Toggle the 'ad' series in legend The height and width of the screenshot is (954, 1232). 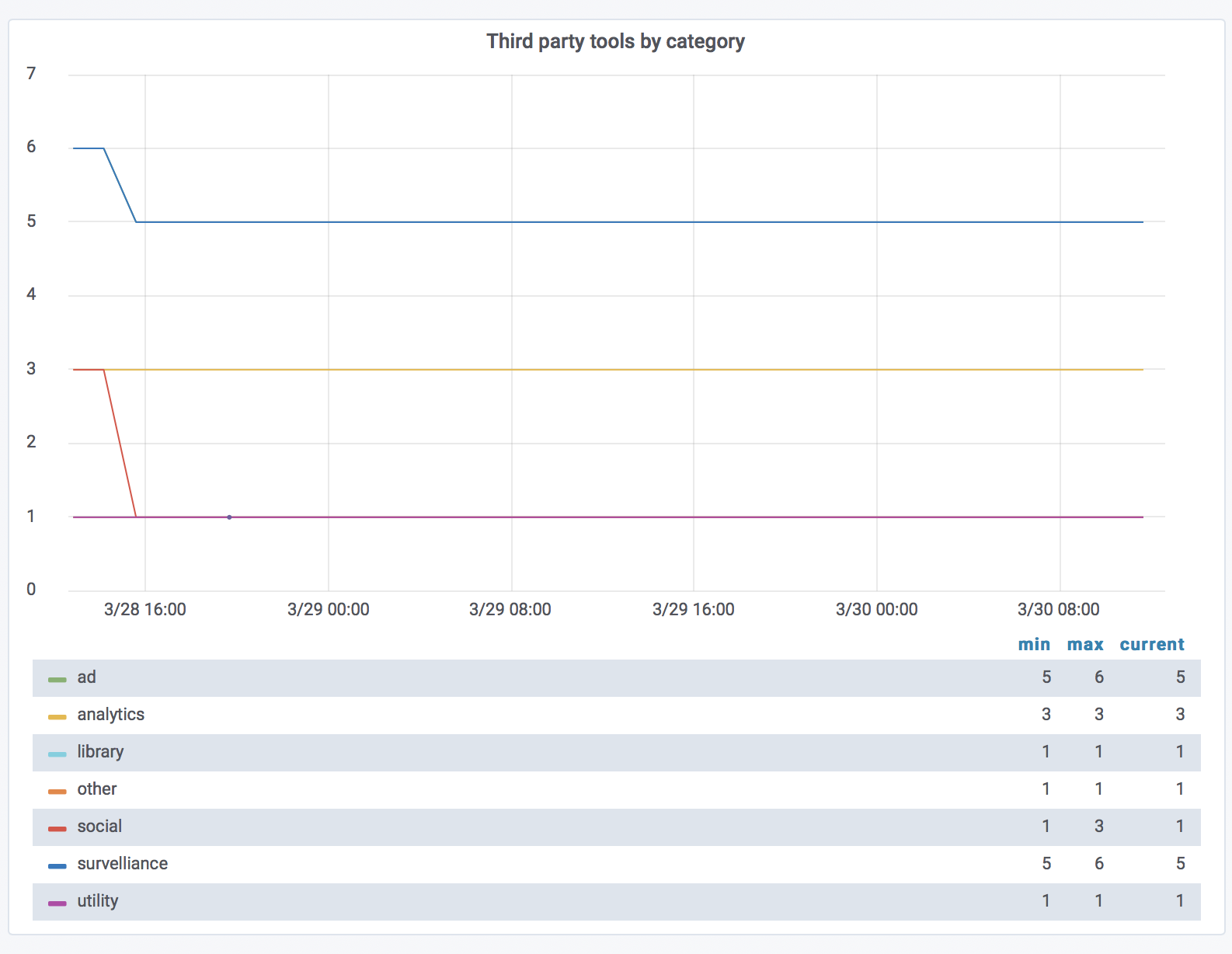[86, 677]
